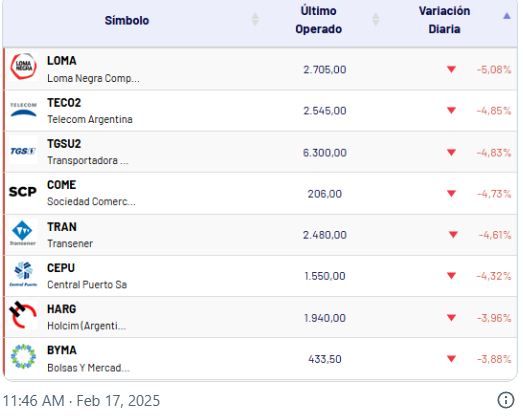Click the red down arrow for CEPU
The width and height of the screenshot is (523, 416).
click(451, 276)
